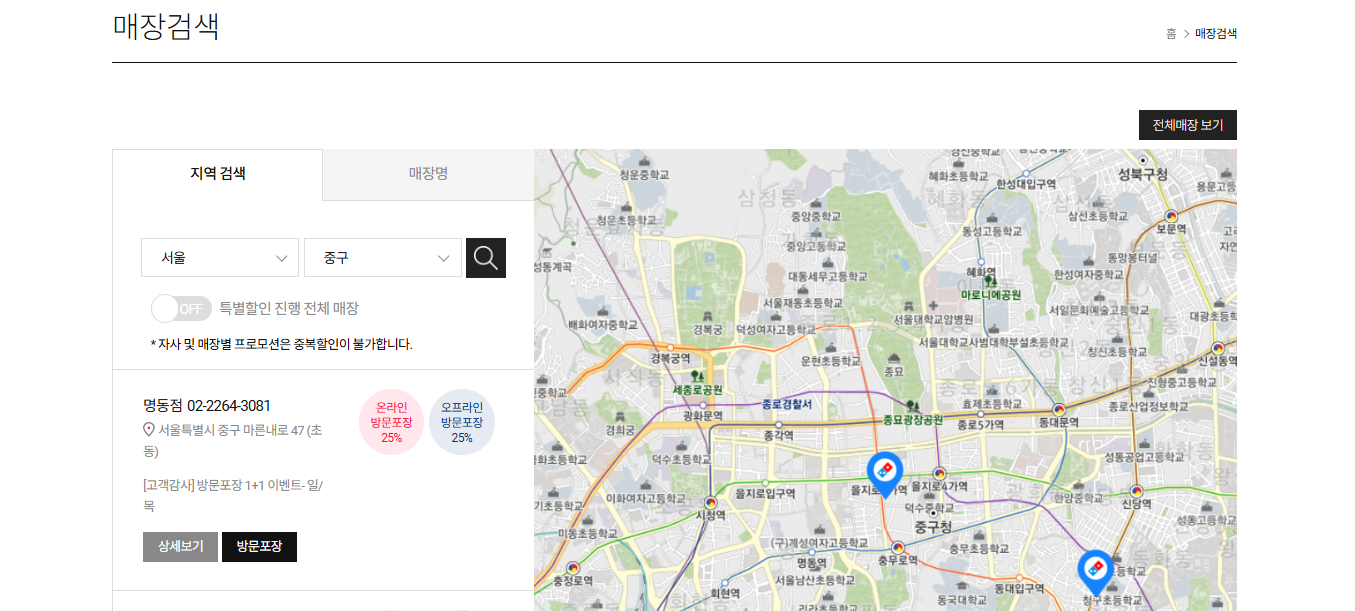The height and width of the screenshot is (611, 1355).
Task: Click the 종각역 label on map
Action: [x=778, y=435]
